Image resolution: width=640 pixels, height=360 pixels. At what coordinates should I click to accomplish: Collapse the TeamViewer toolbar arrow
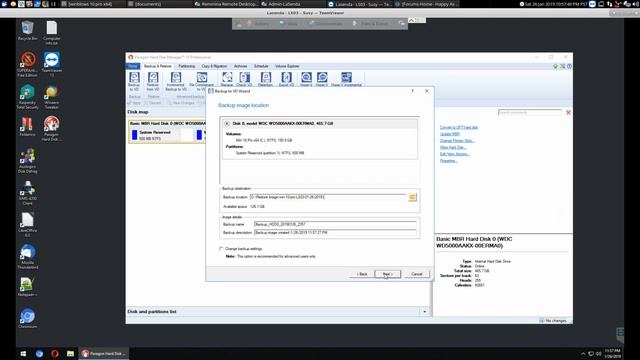click(411, 20)
